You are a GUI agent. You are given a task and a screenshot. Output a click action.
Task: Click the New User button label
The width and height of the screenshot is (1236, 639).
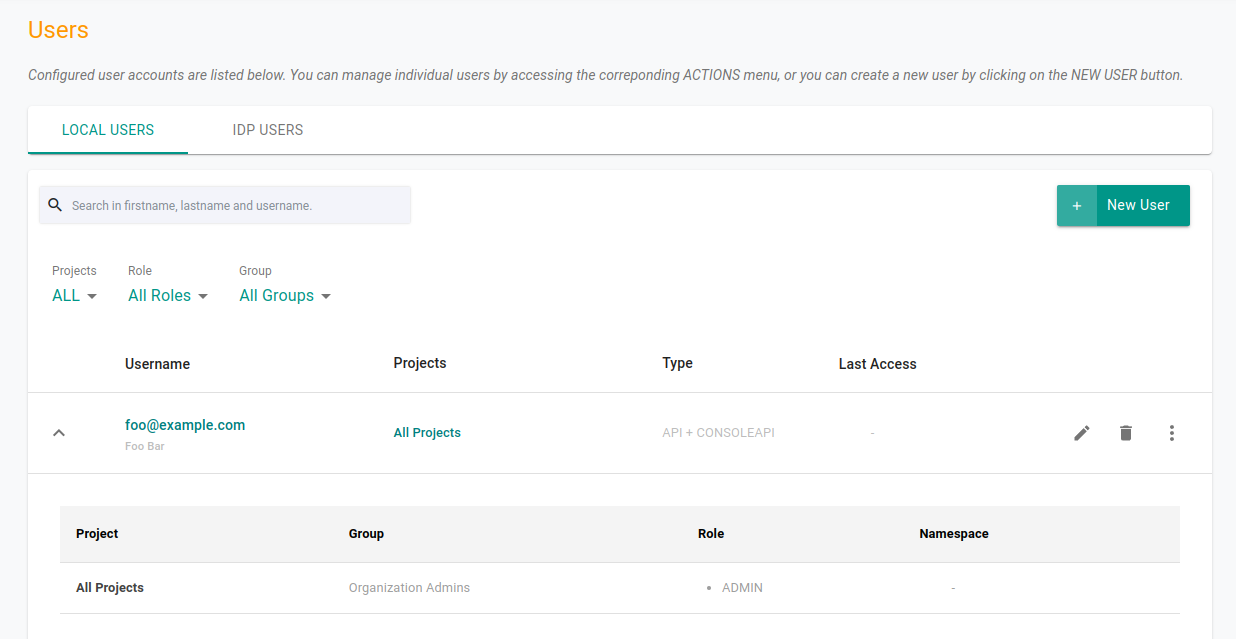[1138, 205]
